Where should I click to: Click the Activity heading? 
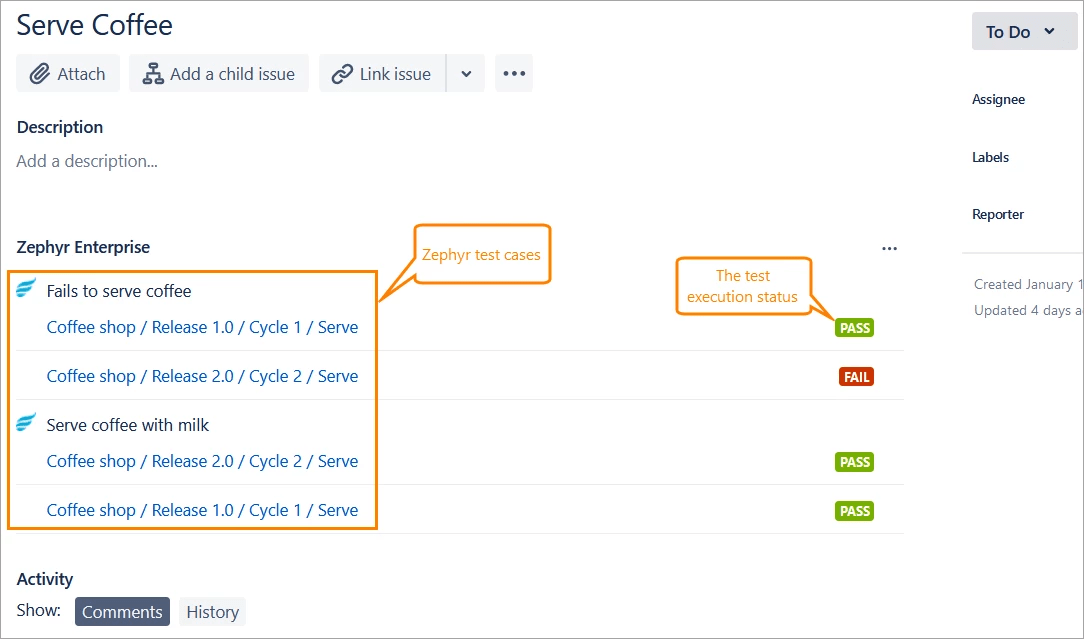tap(45, 580)
